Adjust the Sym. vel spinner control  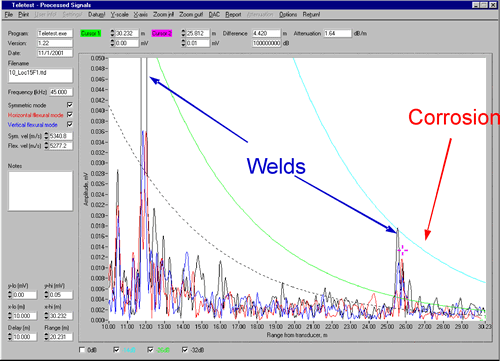pos(47,136)
